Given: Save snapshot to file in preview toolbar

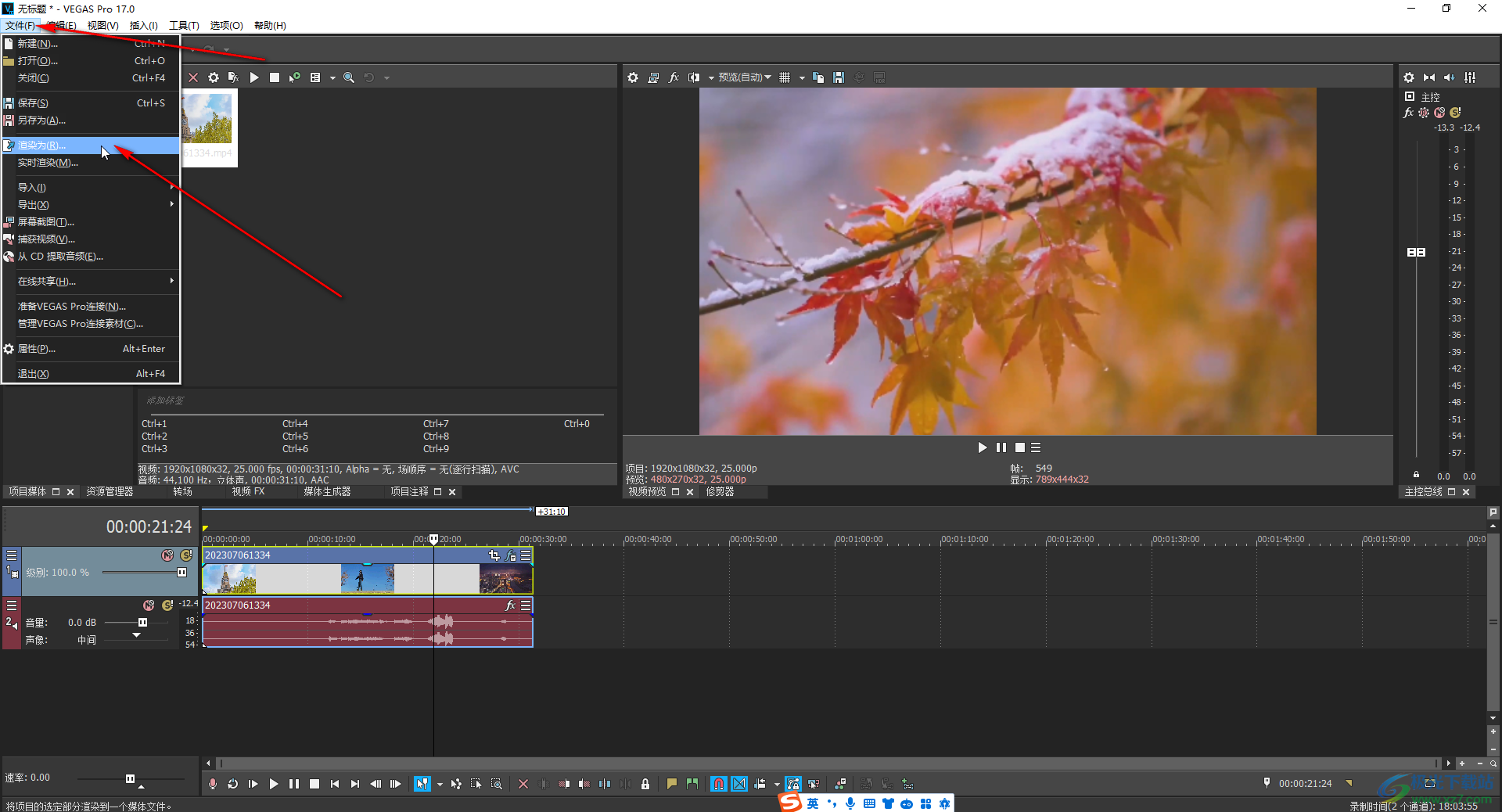Looking at the screenshot, I should click(839, 77).
